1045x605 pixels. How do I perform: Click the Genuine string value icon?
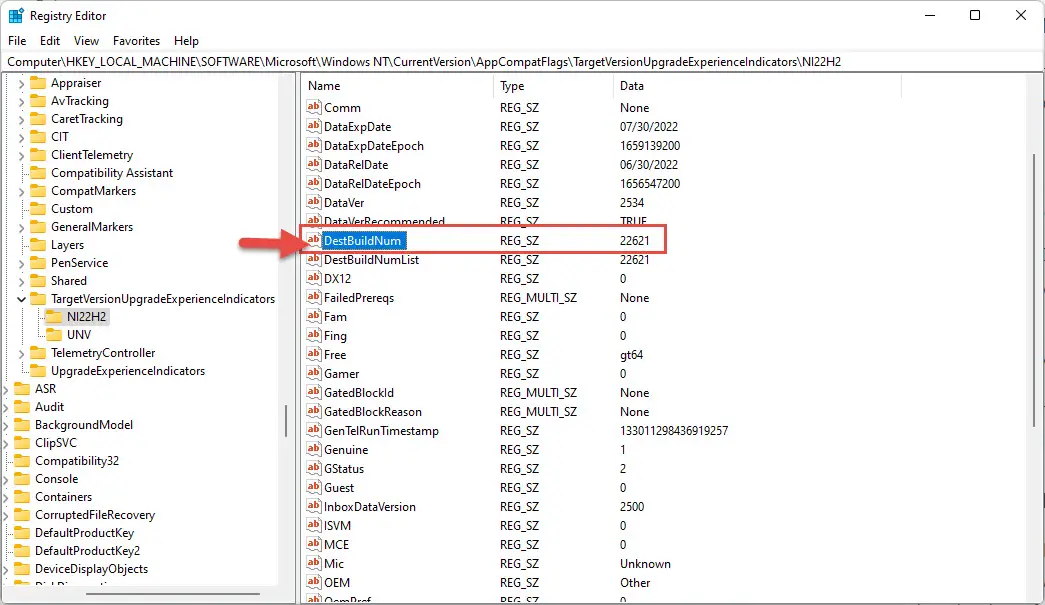tap(314, 449)
